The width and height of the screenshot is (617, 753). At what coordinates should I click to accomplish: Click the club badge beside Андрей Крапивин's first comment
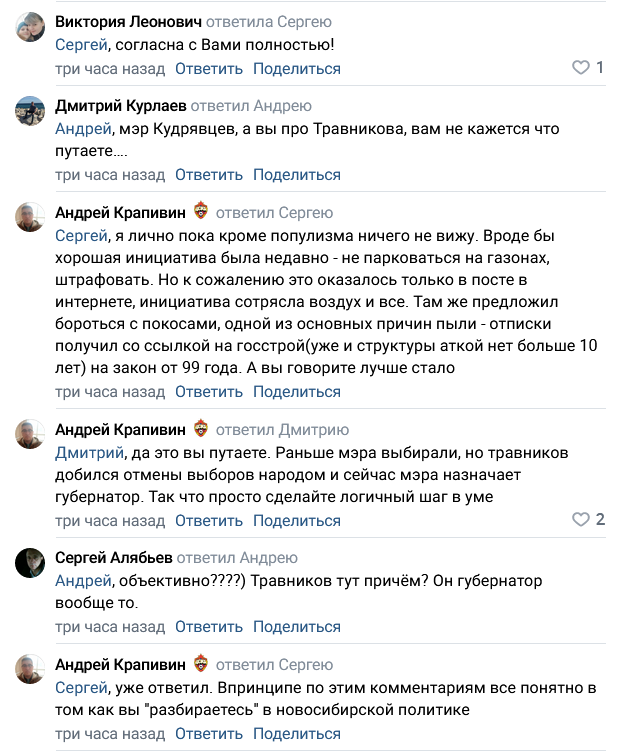click(x=202, y=211)
